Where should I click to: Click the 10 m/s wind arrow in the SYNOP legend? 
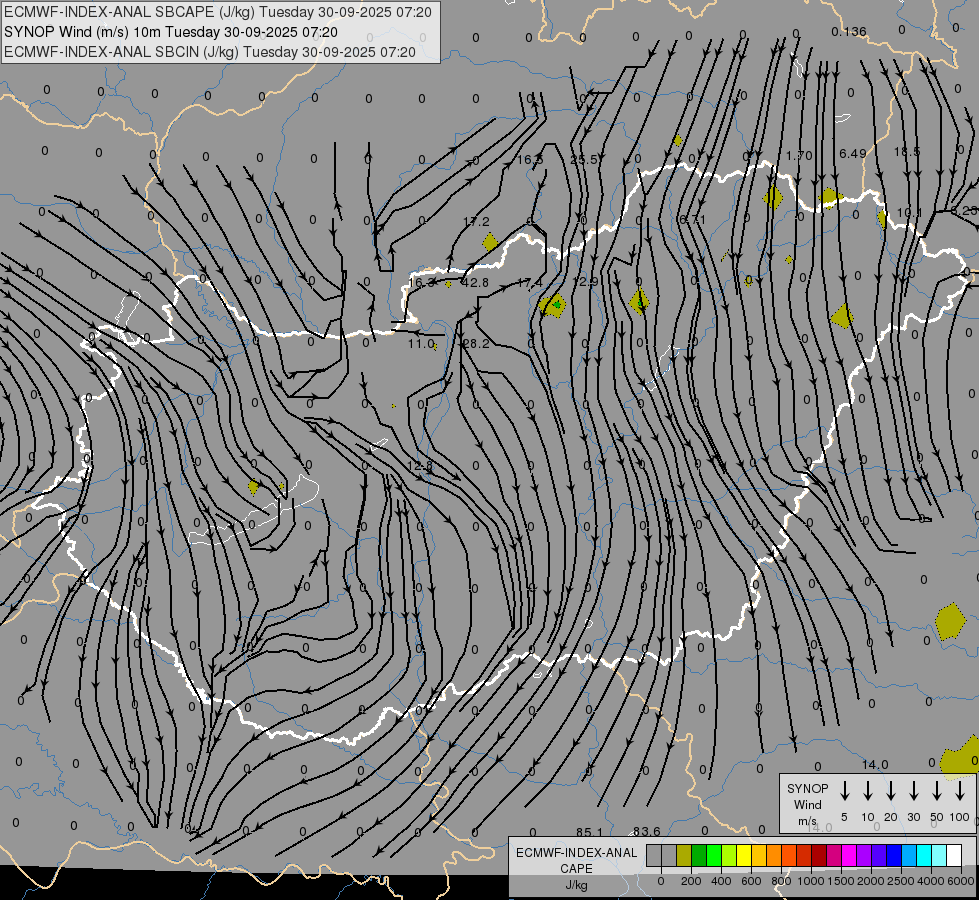pos(867,791)
